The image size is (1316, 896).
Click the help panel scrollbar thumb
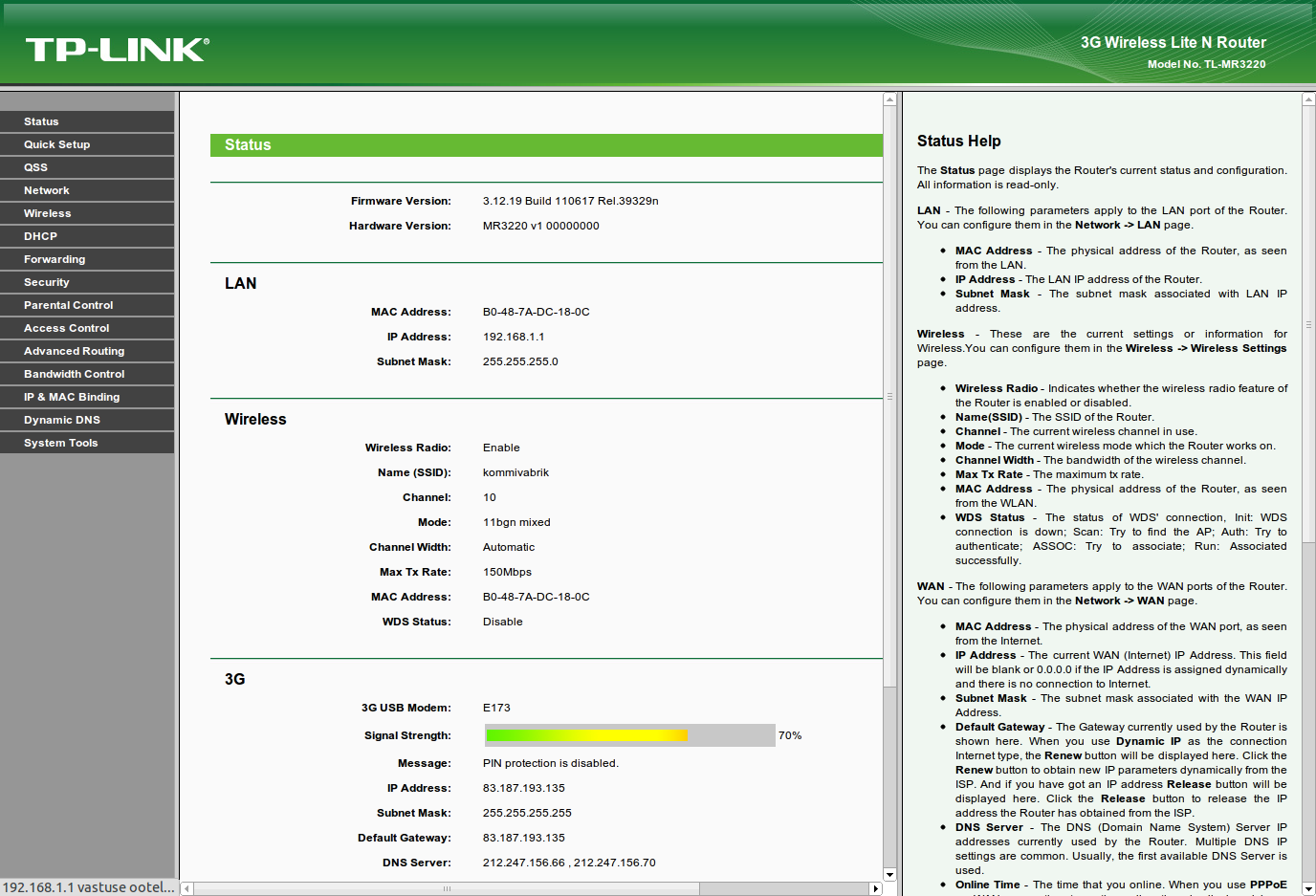click(1308, 325)
